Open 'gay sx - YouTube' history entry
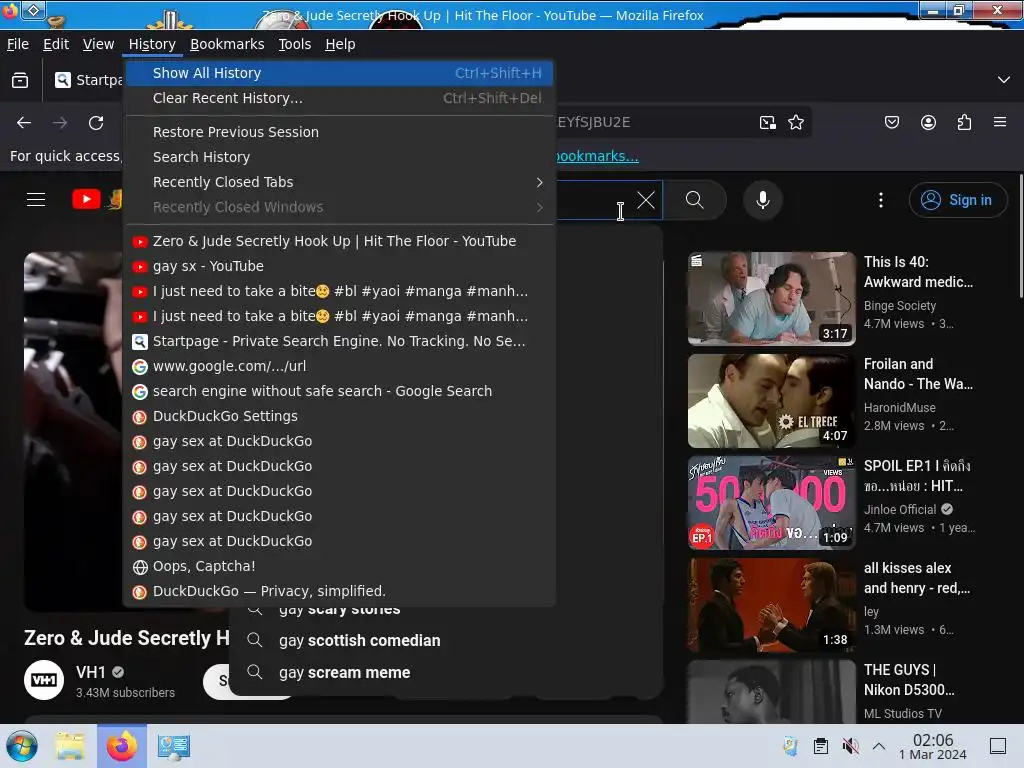 (340, 266)
